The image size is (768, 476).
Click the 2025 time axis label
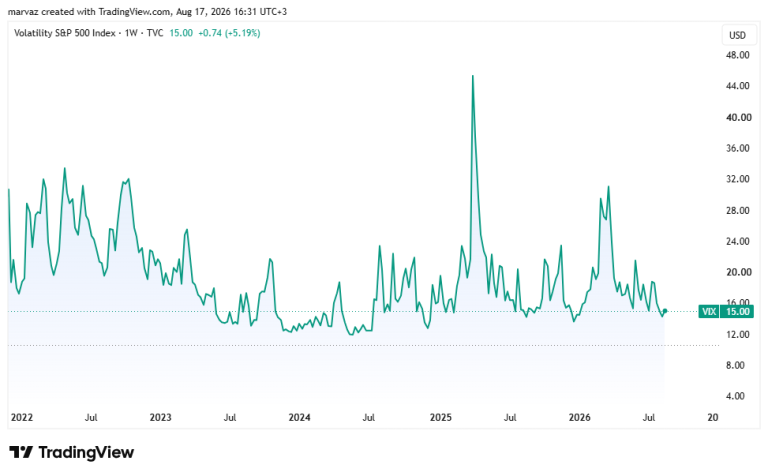440,418
